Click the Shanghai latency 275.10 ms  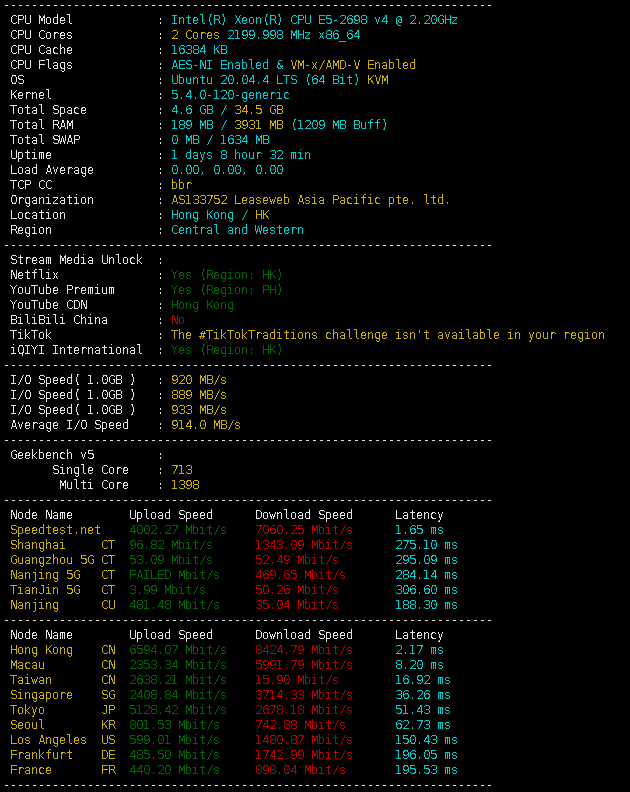coord(425,545)
